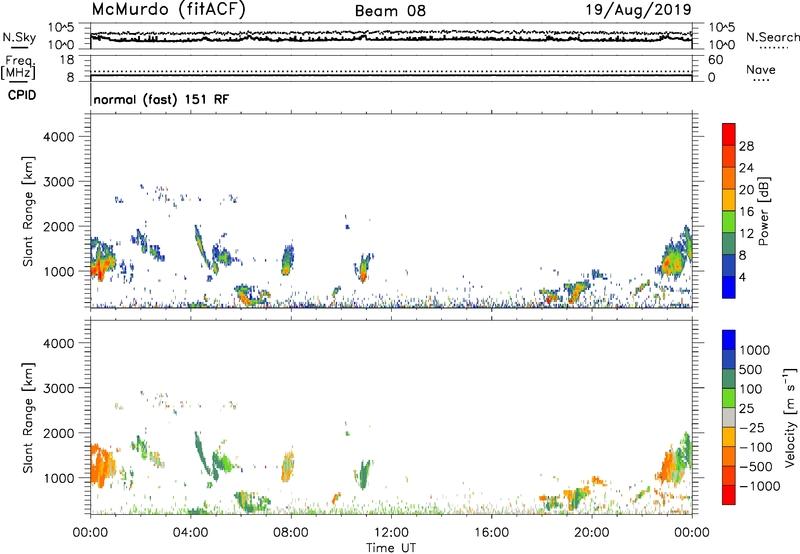The image size is (800, 554).
Task: Click '4000' on the power panel axis
Action: (x=59, y=137)
